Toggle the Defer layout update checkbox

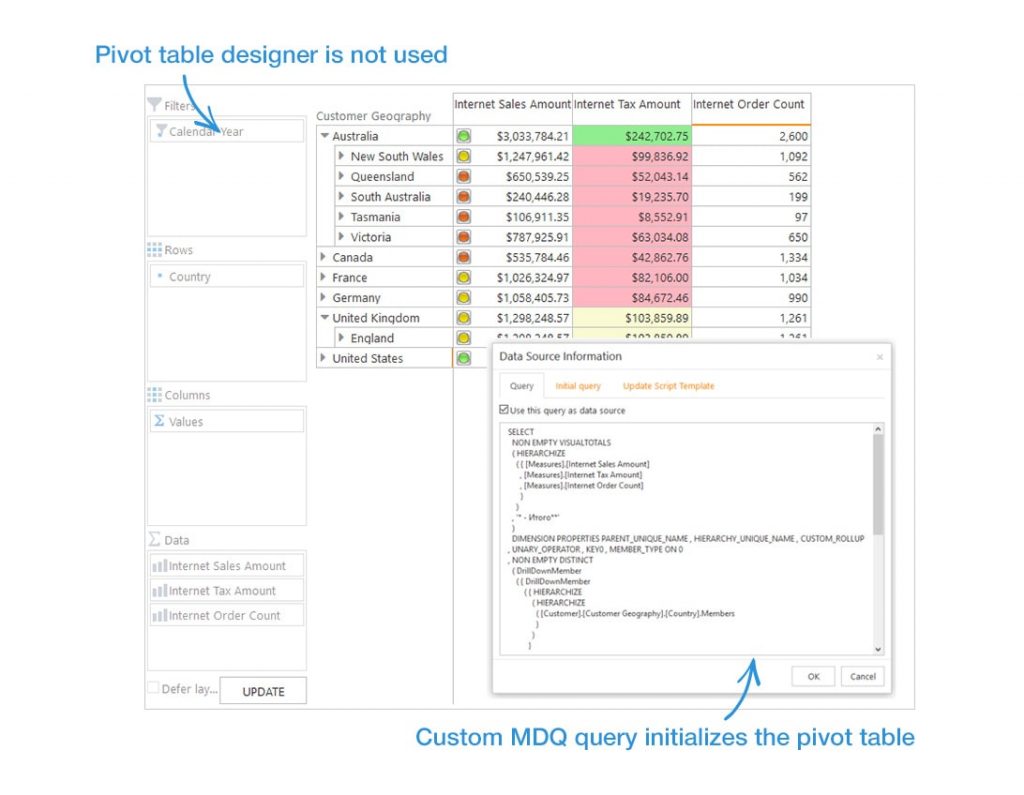[x=153, y=688]
